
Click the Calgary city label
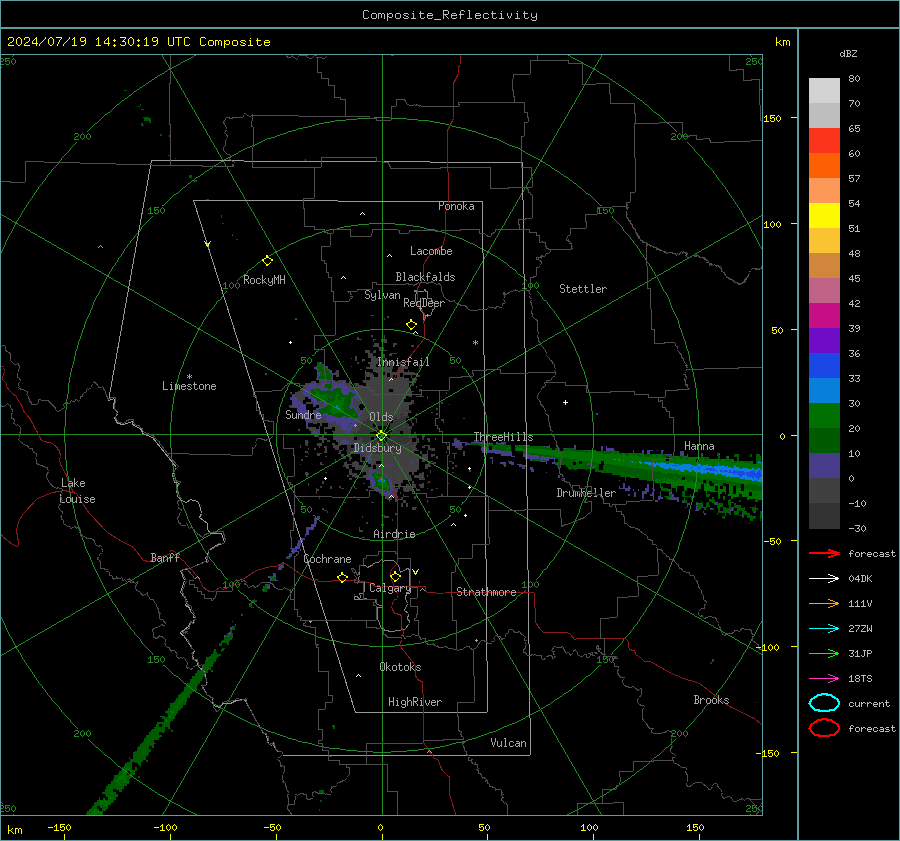pos(390,588)
